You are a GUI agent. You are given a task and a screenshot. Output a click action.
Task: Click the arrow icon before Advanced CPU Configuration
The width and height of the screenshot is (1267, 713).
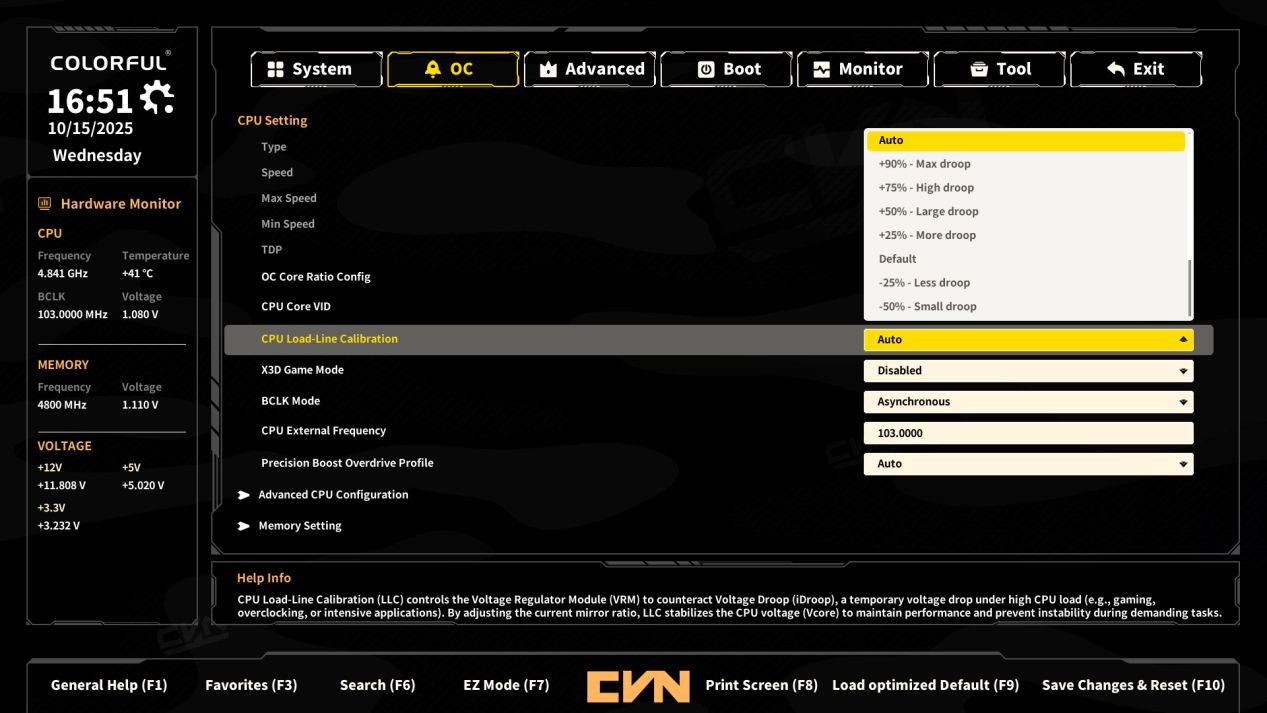(x=244, y=495)
